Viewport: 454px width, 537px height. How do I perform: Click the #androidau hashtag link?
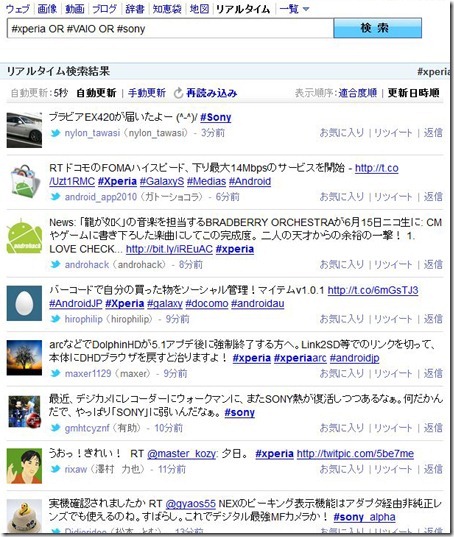click(x=257, y=304)
